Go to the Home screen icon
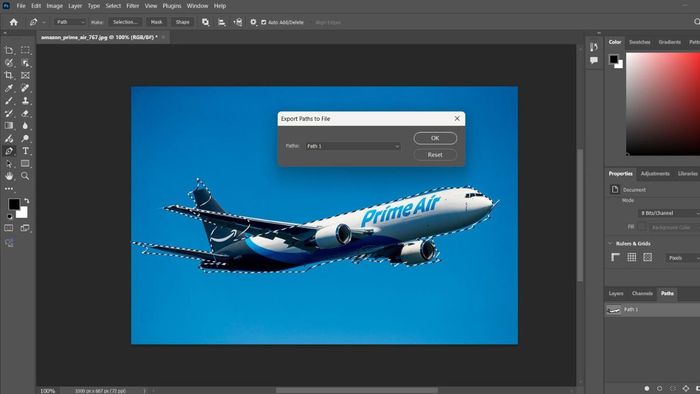Viewport: 700px width, 394px height. (14, 22)
